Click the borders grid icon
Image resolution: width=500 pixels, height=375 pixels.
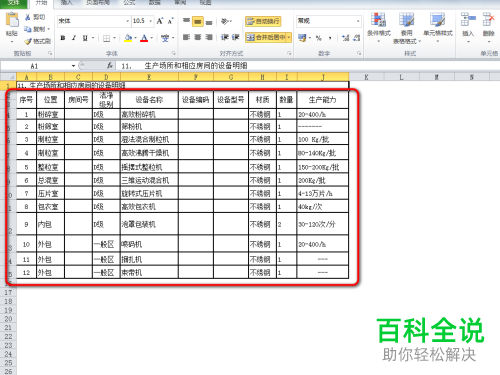(106, 38)
